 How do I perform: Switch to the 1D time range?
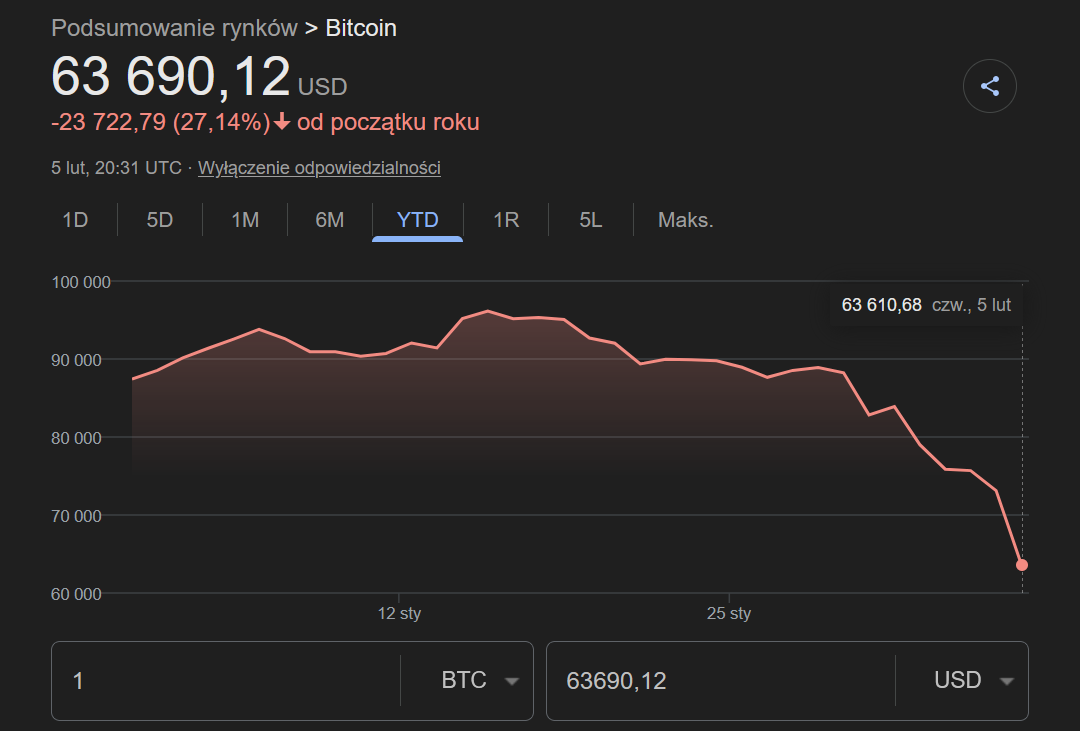[75, 220]
